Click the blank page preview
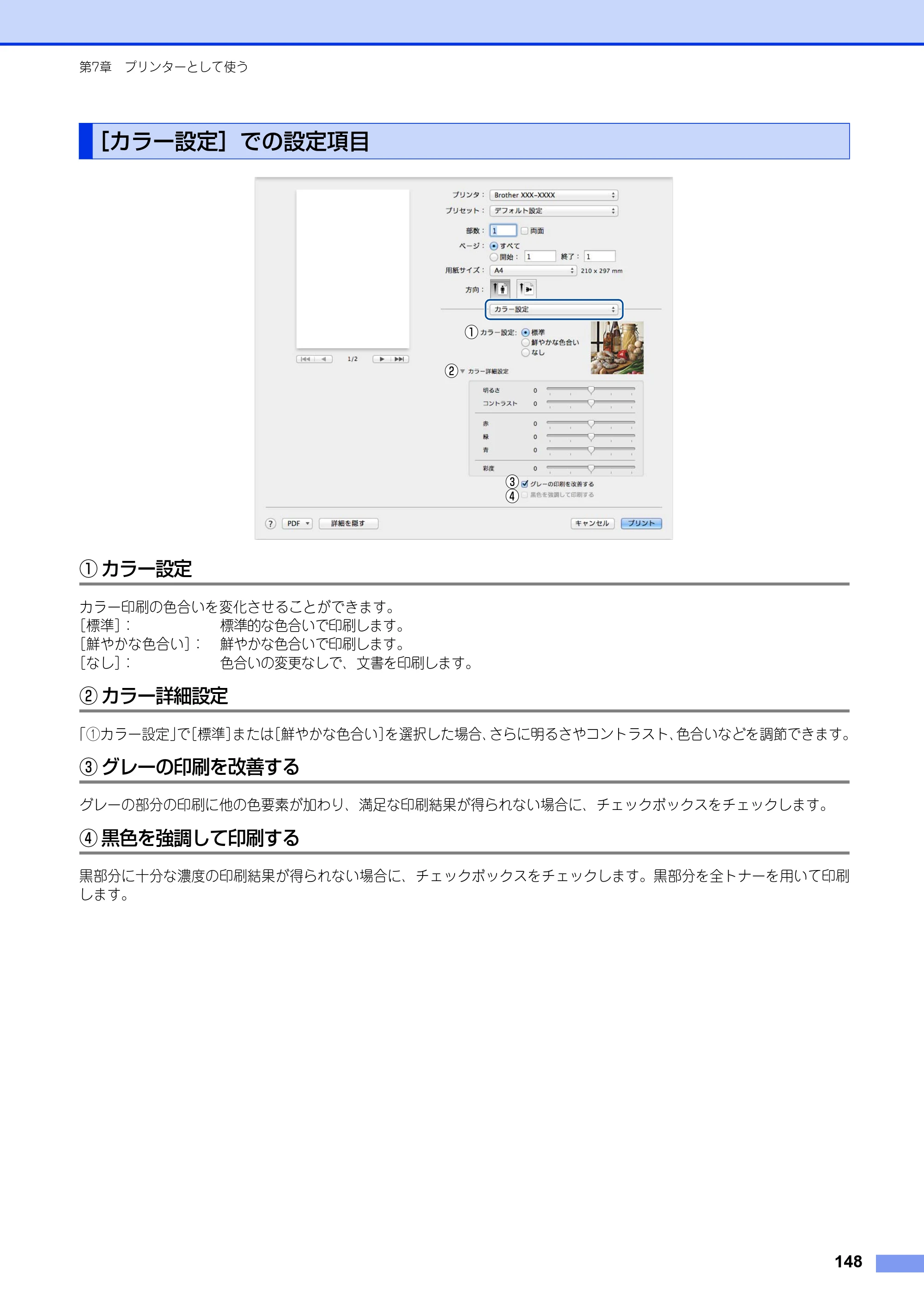 pos(353,269)
